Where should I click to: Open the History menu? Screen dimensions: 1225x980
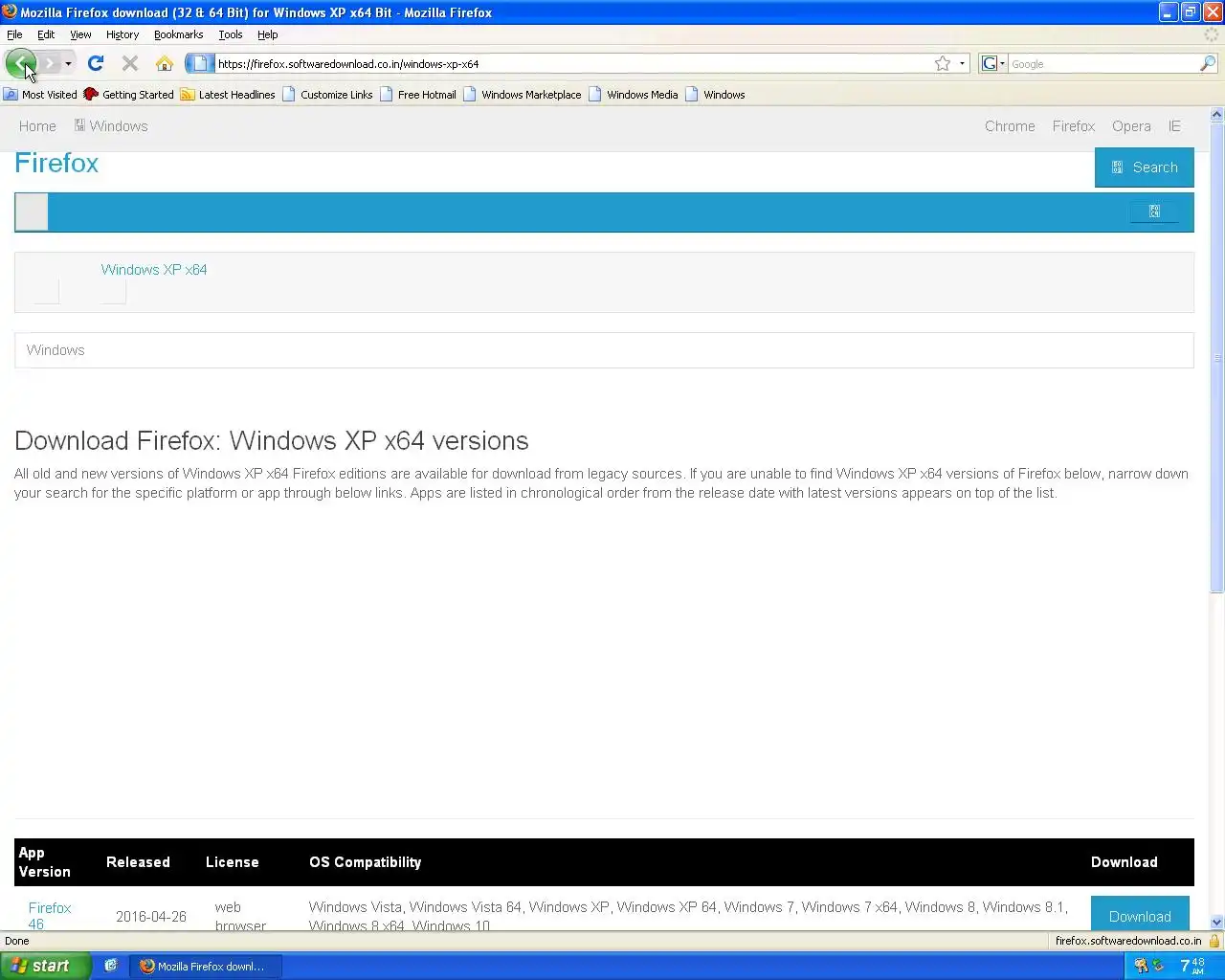pos(122,34)
